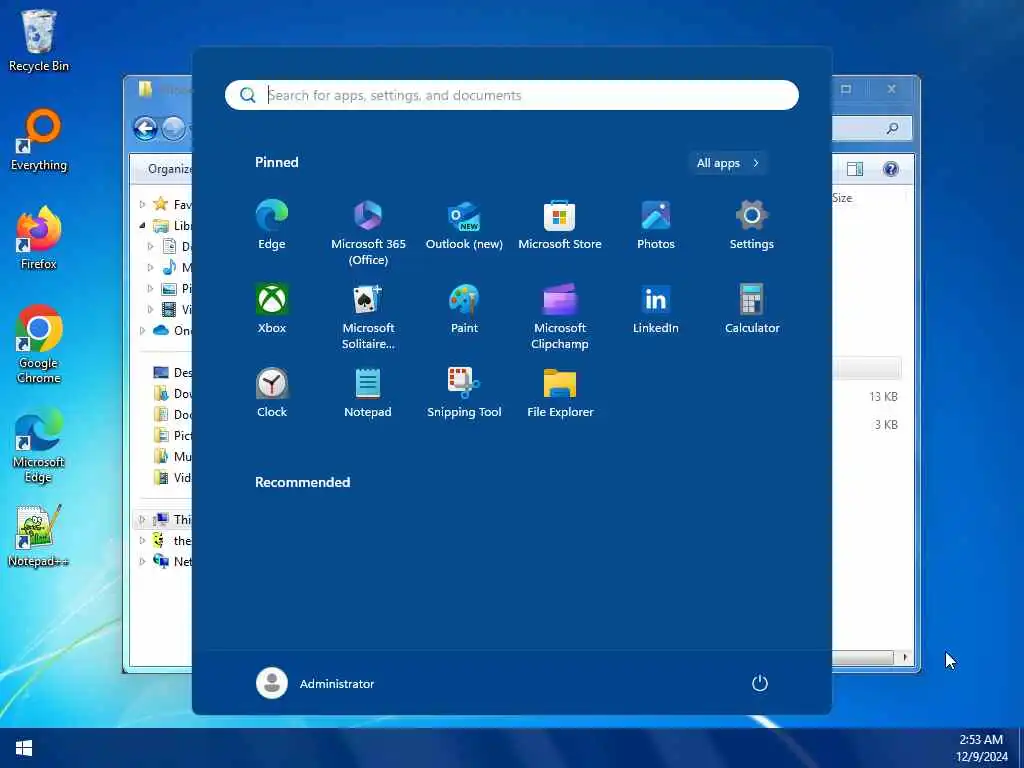The width and height of the screenshot is (1024, 768).
Task: Launch Calculator pinned app
Action: coord(752,309)
